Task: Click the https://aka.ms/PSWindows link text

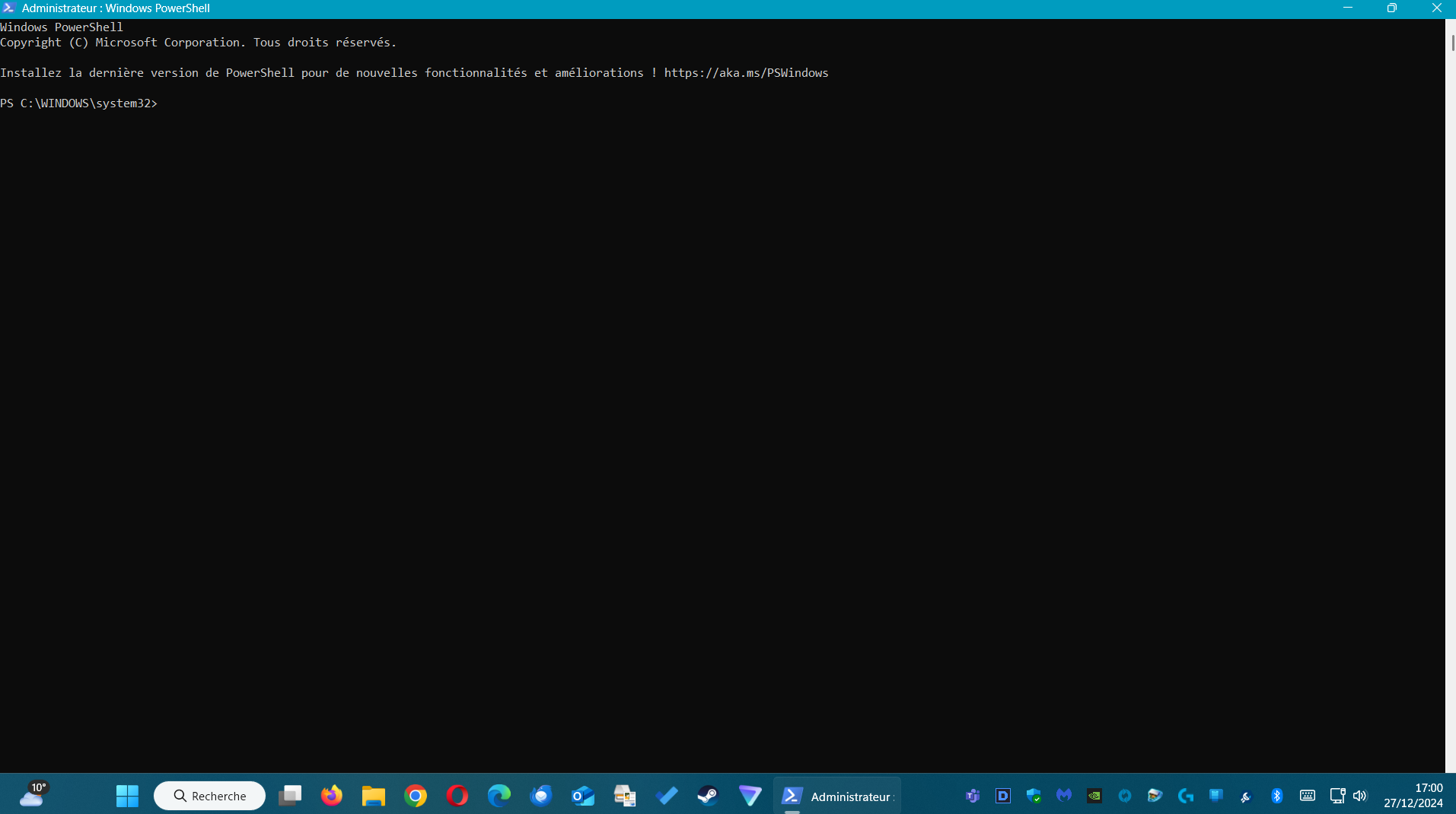Action: 746,73
